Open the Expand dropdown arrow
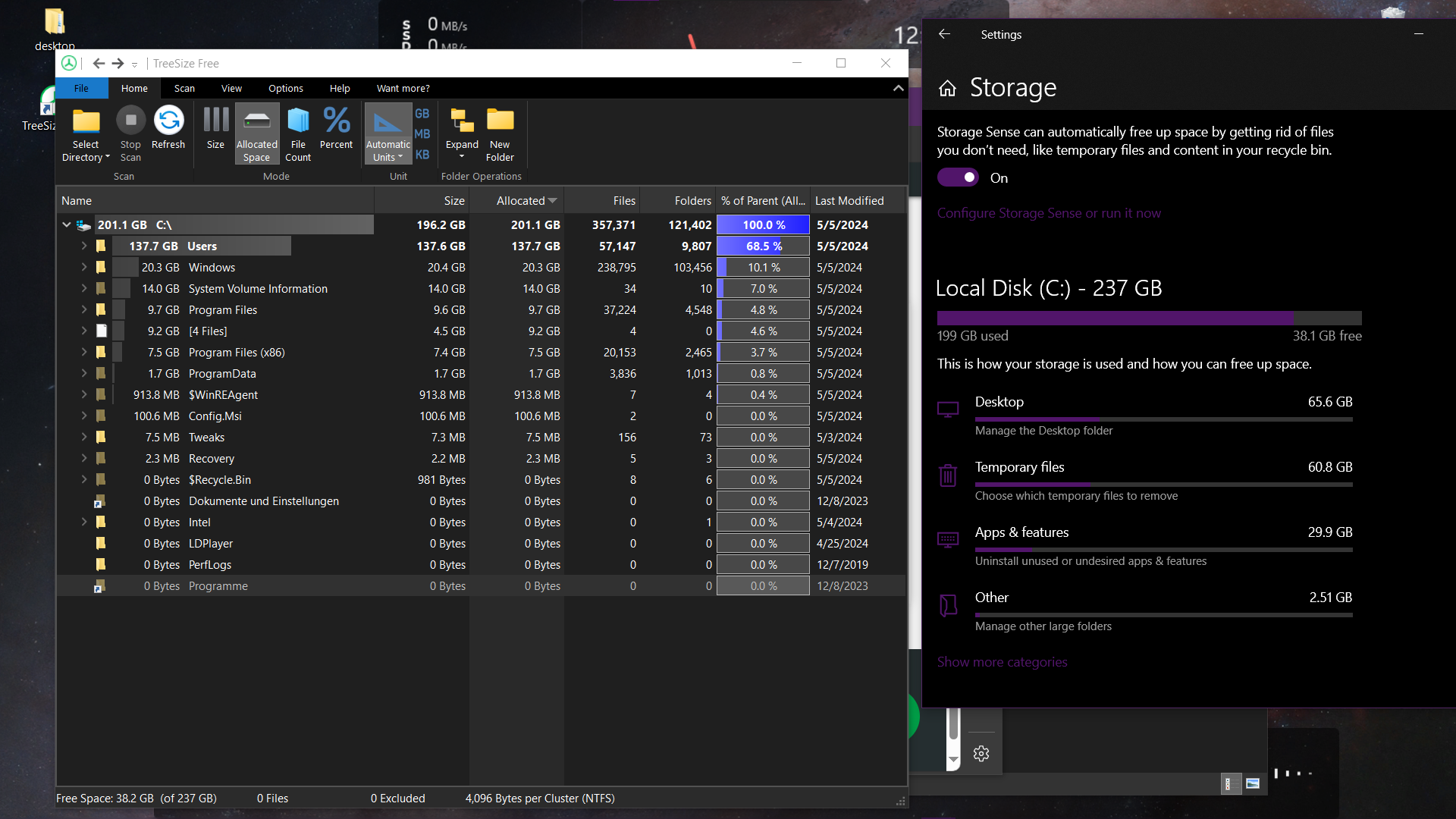 pyautogui.click(x=462, y=157)
